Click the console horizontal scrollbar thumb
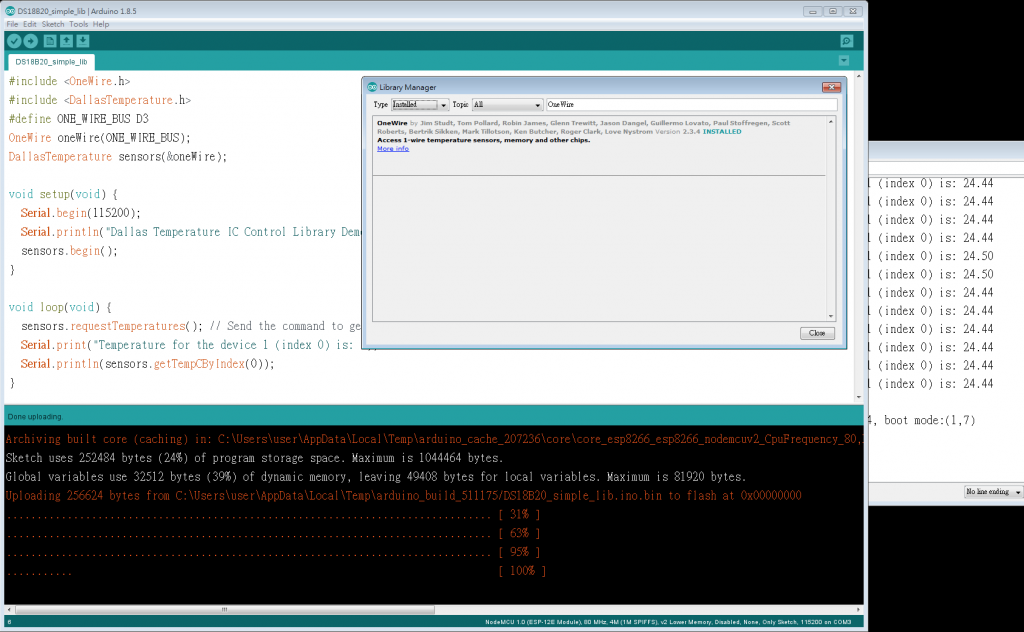This screenshot has height=632, width=1024. click(225, 610)
